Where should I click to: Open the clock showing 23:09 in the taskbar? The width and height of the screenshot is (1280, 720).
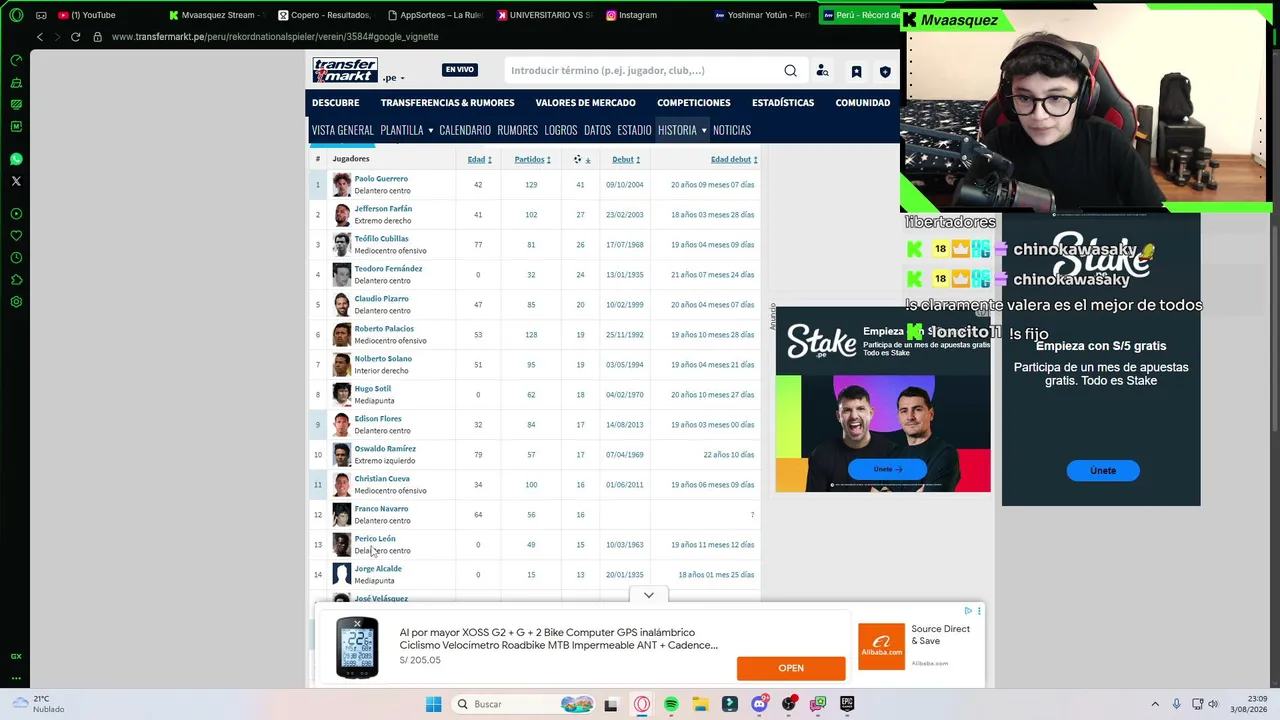[x=1249, y=704]
